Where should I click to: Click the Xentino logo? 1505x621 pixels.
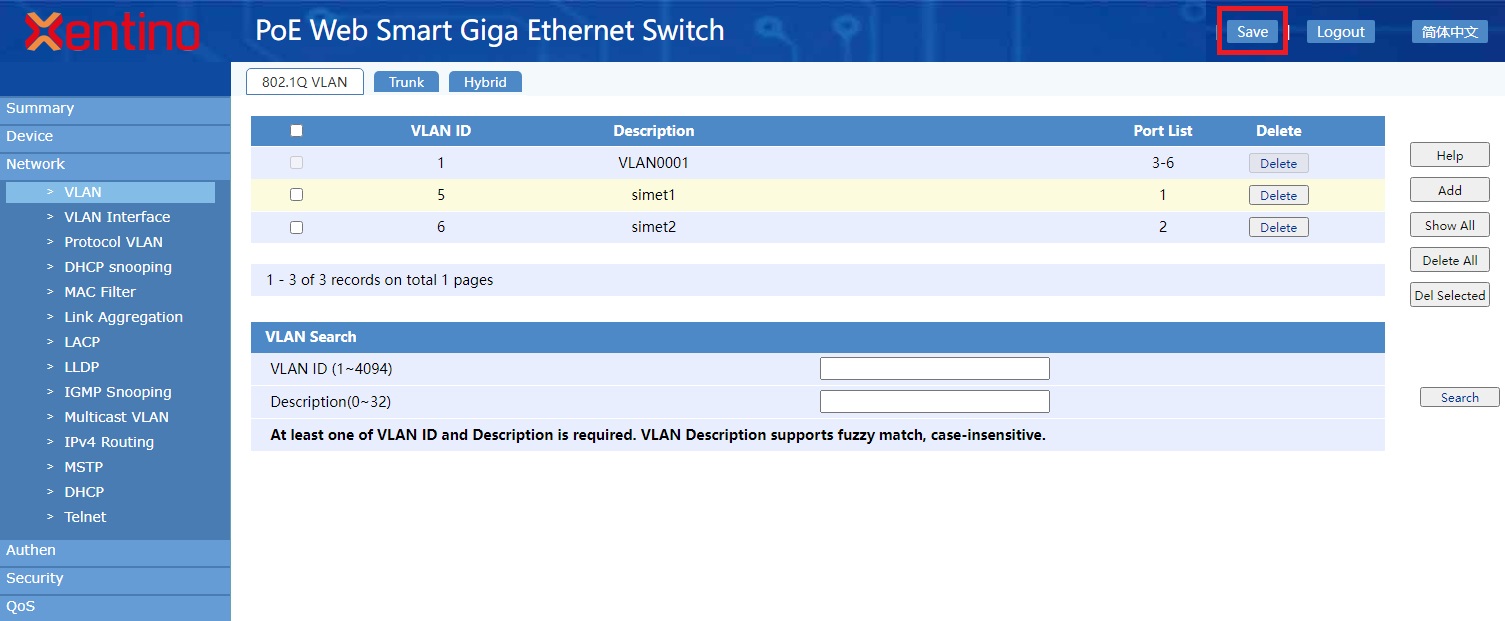click(x=112, y=32)
